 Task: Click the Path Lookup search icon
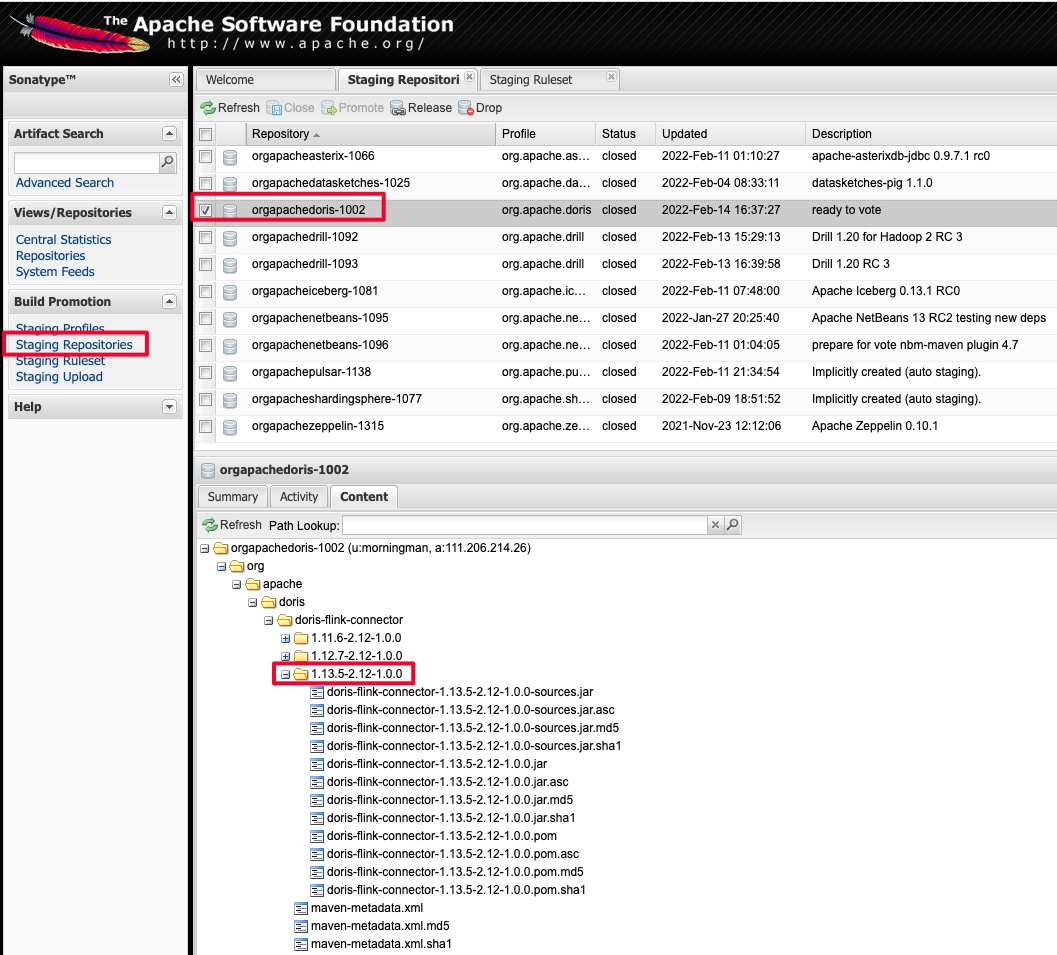coord(732,525)
